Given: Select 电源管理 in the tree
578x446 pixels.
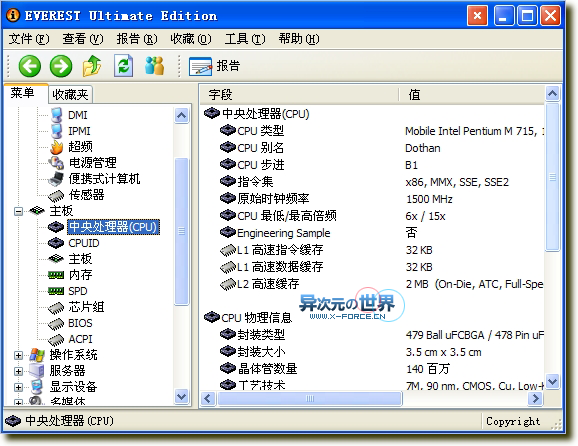Looking at the screenshot, I should click(x=93, y=163).
